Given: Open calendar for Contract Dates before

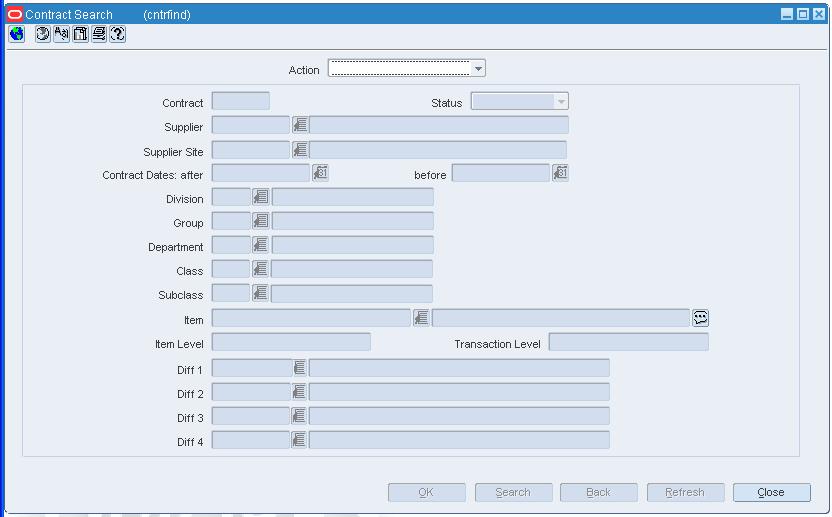Looking at the screenshot, I should pos(560,173).
